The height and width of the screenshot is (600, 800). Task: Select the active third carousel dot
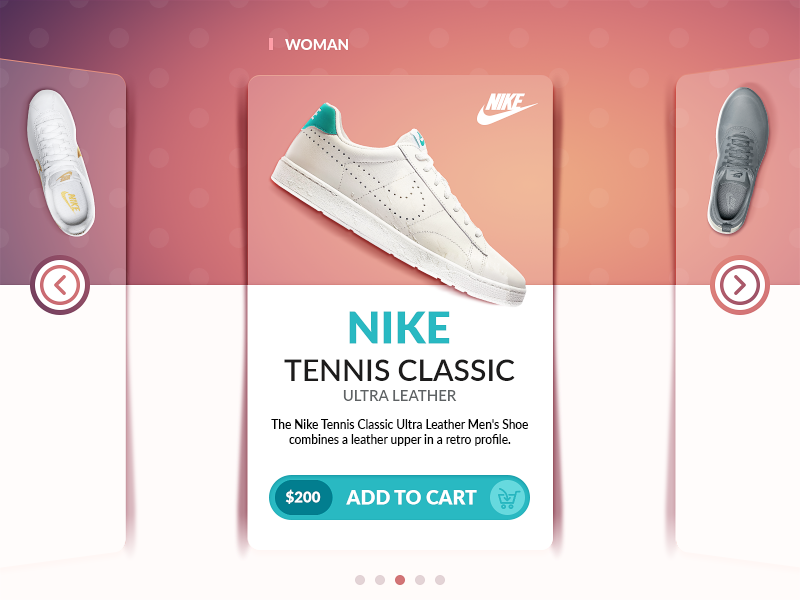[400, 580]
